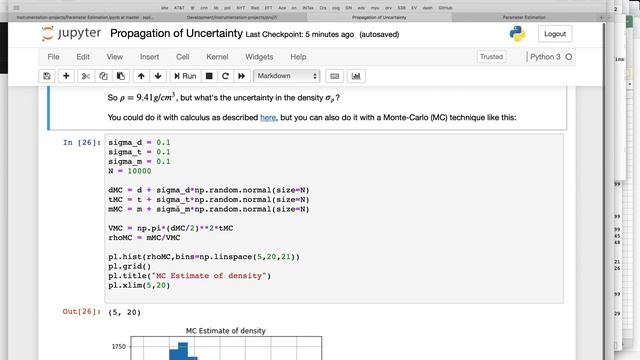640x360 pixels.
Task: Rename notebook via Propagation of Uncertainty title
Action: pyautogui.click(x=176, y=33)
